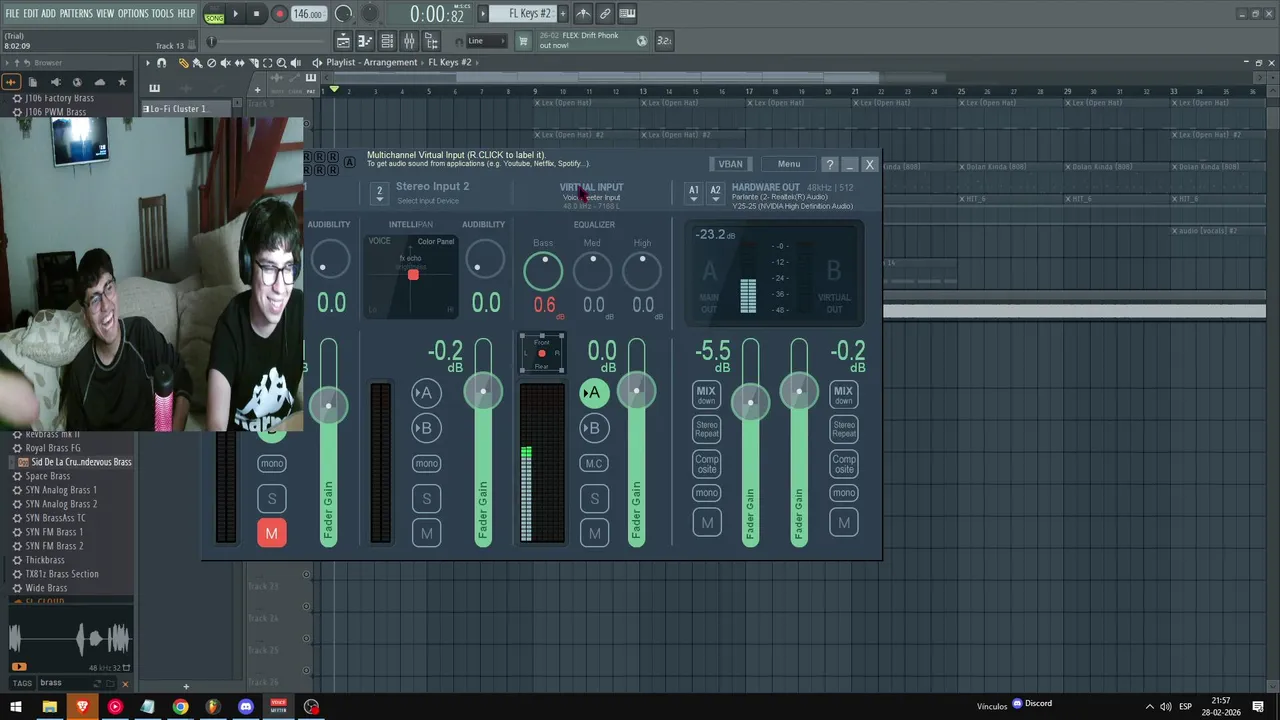Viewport: 1280px width, 720px height.
Task: Add a new pattern with plus button
Action: click(564, 13)
